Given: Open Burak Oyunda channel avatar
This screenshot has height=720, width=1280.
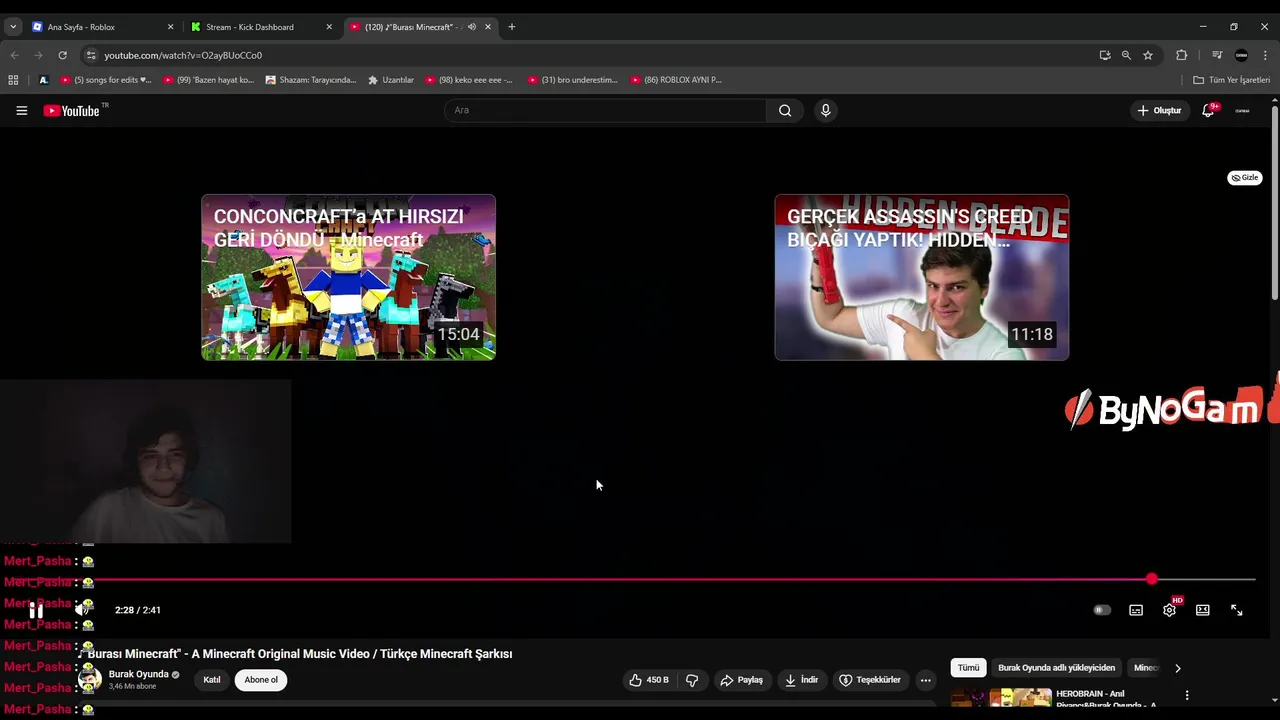Looking at the screenshot, I should point(90,680).
